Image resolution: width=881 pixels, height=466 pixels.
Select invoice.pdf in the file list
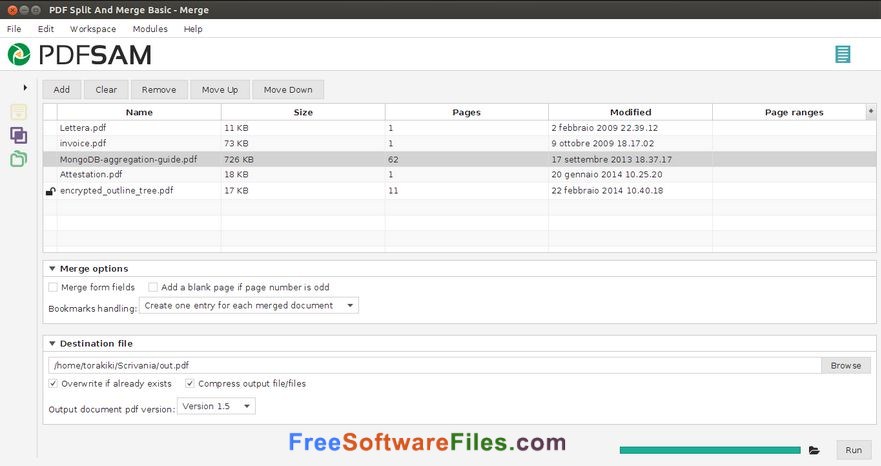[x=83, y=143]
